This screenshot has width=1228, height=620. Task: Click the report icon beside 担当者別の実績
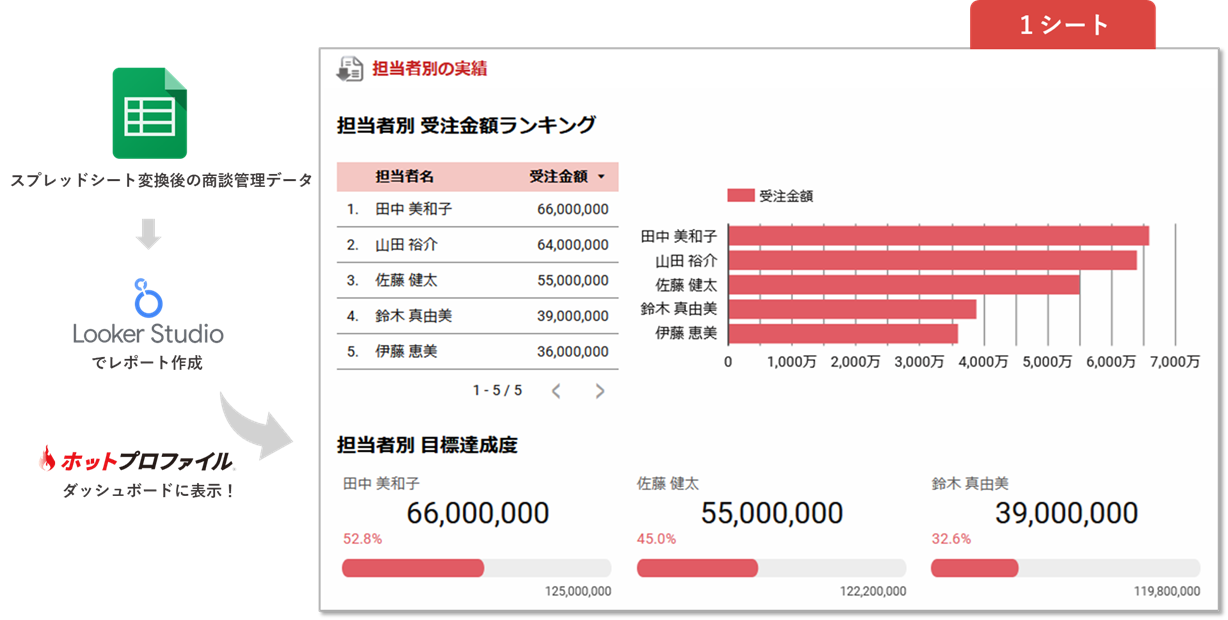[349, 69]
